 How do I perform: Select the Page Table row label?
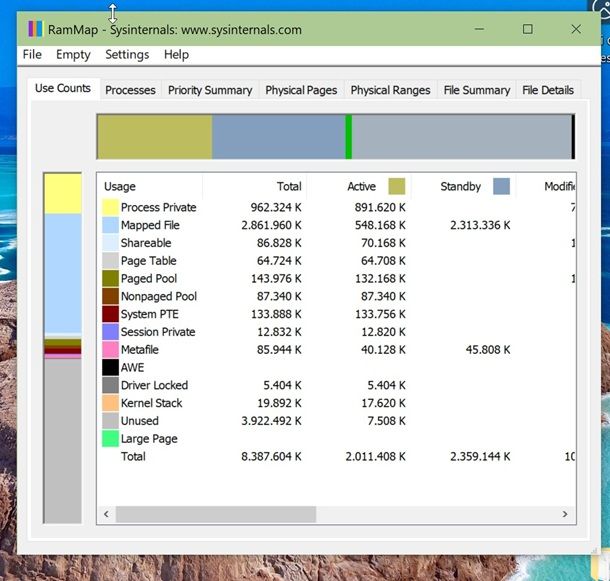(149, 260)
